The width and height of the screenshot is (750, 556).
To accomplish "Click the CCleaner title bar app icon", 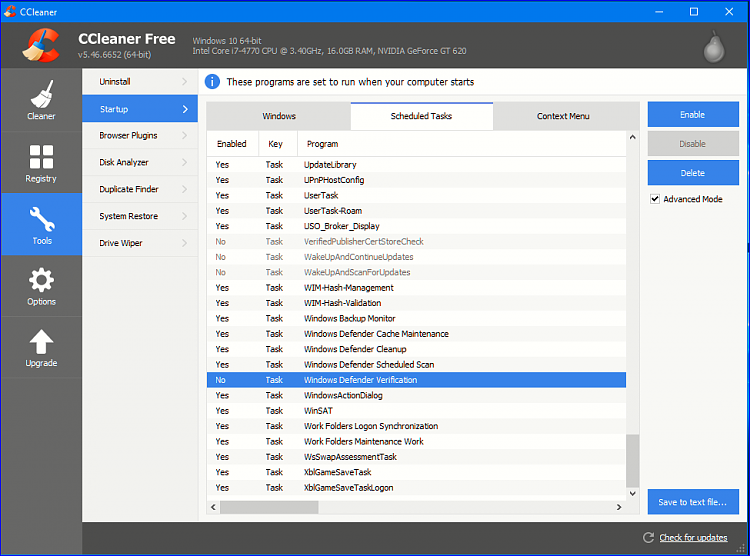I will pyautogui.click(x=10, y=11).
